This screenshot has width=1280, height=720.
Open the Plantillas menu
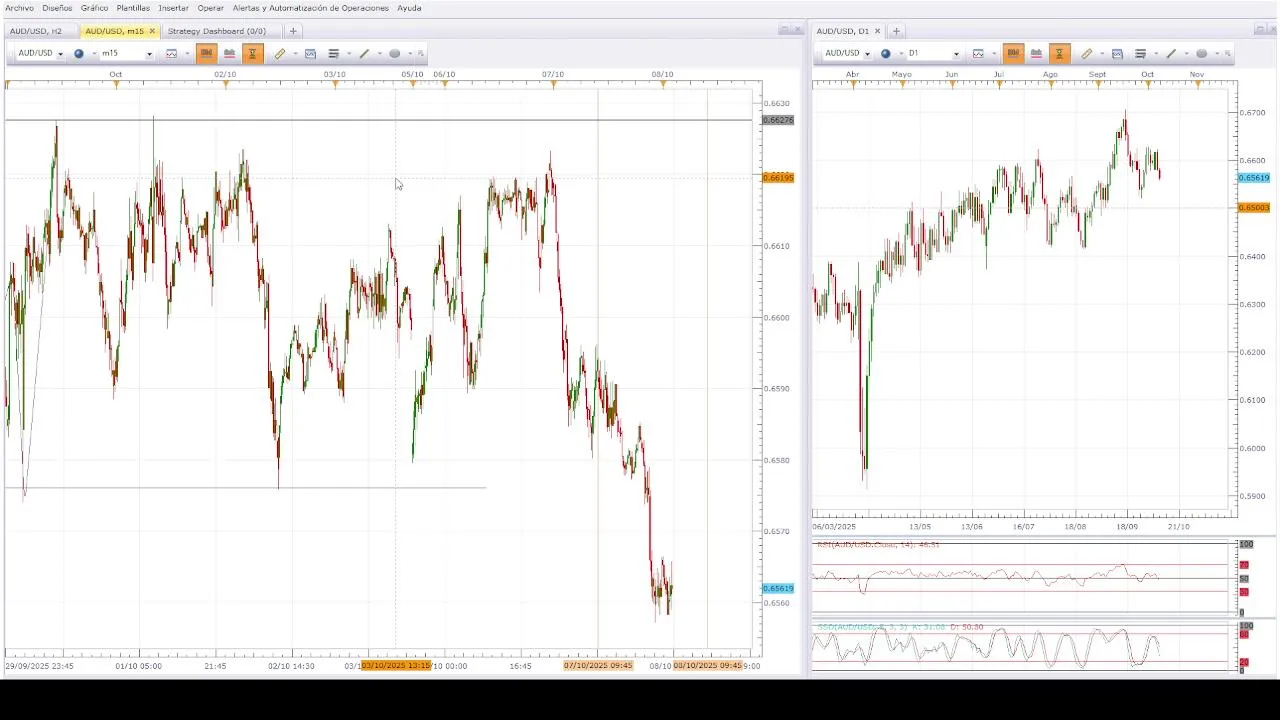pos(133,8)
